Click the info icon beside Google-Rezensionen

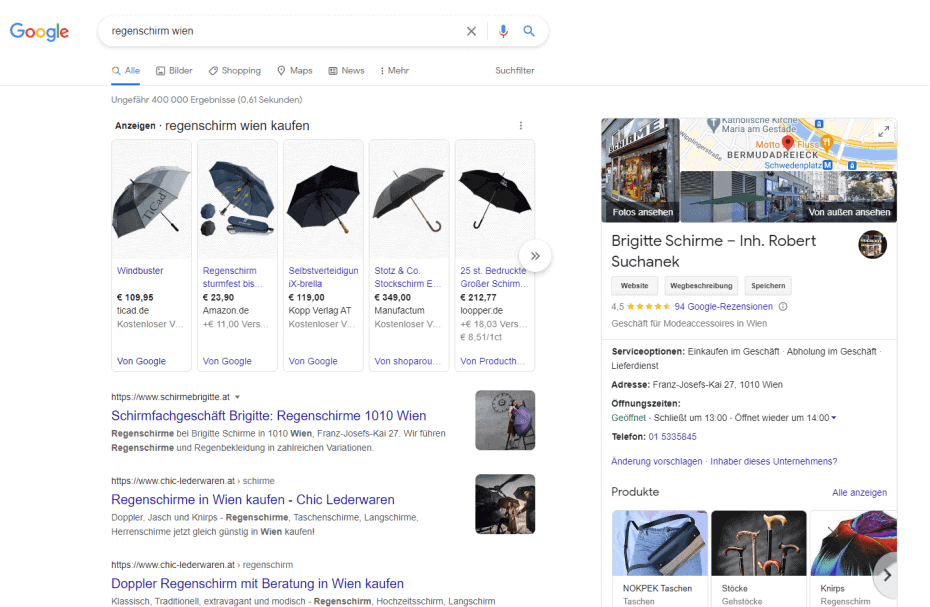(783, 307)
